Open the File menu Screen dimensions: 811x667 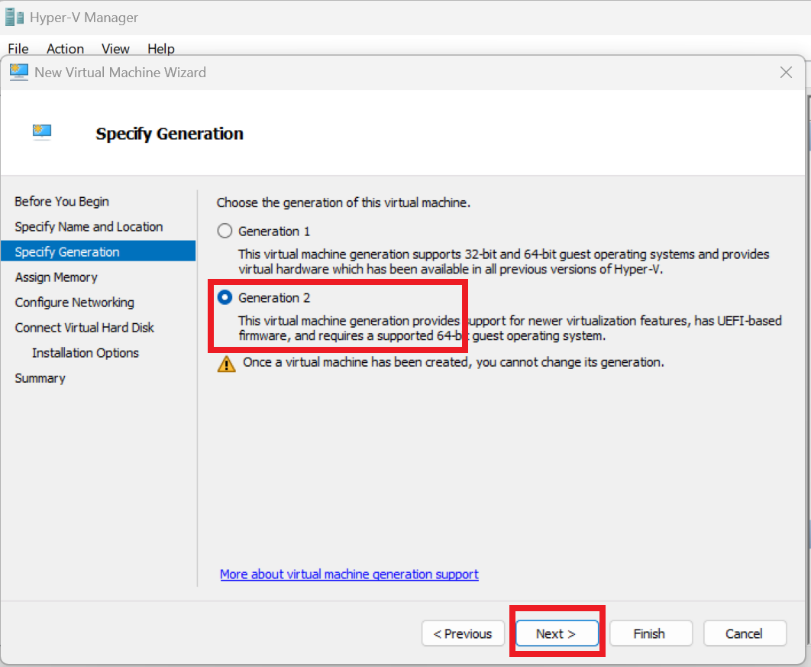18,48
